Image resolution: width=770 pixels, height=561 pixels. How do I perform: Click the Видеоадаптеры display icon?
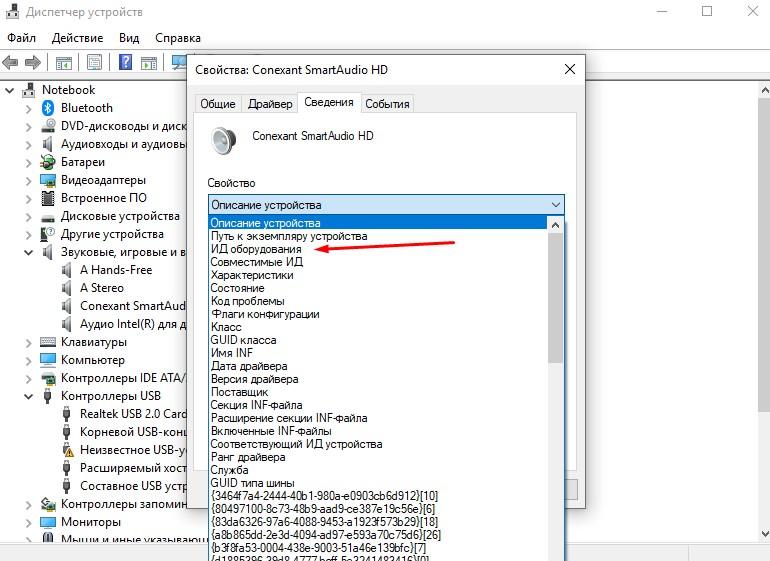(47, 180)
